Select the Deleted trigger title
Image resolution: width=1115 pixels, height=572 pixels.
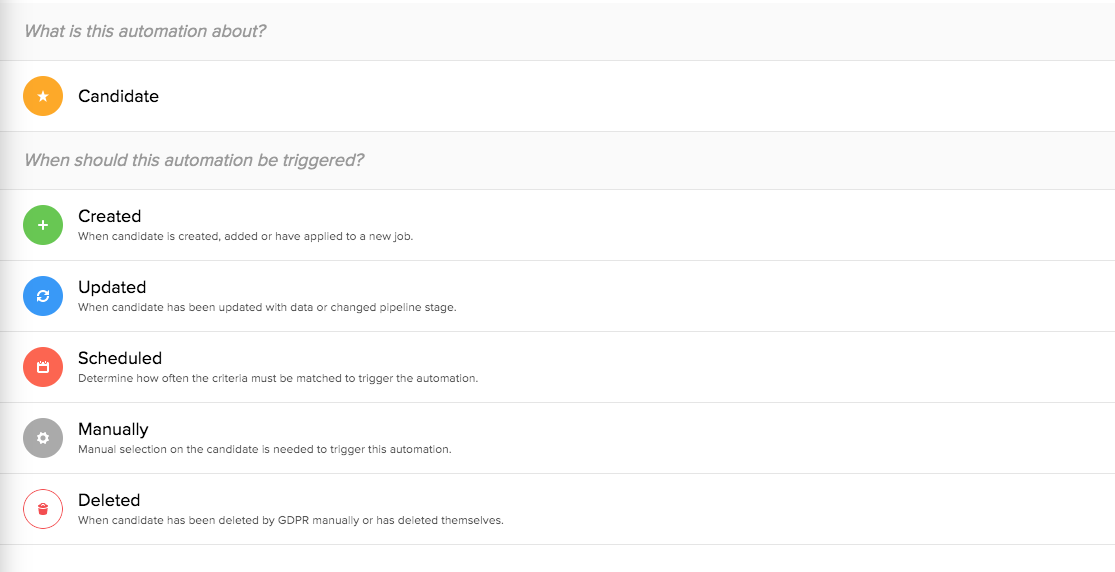pos(109,500)
